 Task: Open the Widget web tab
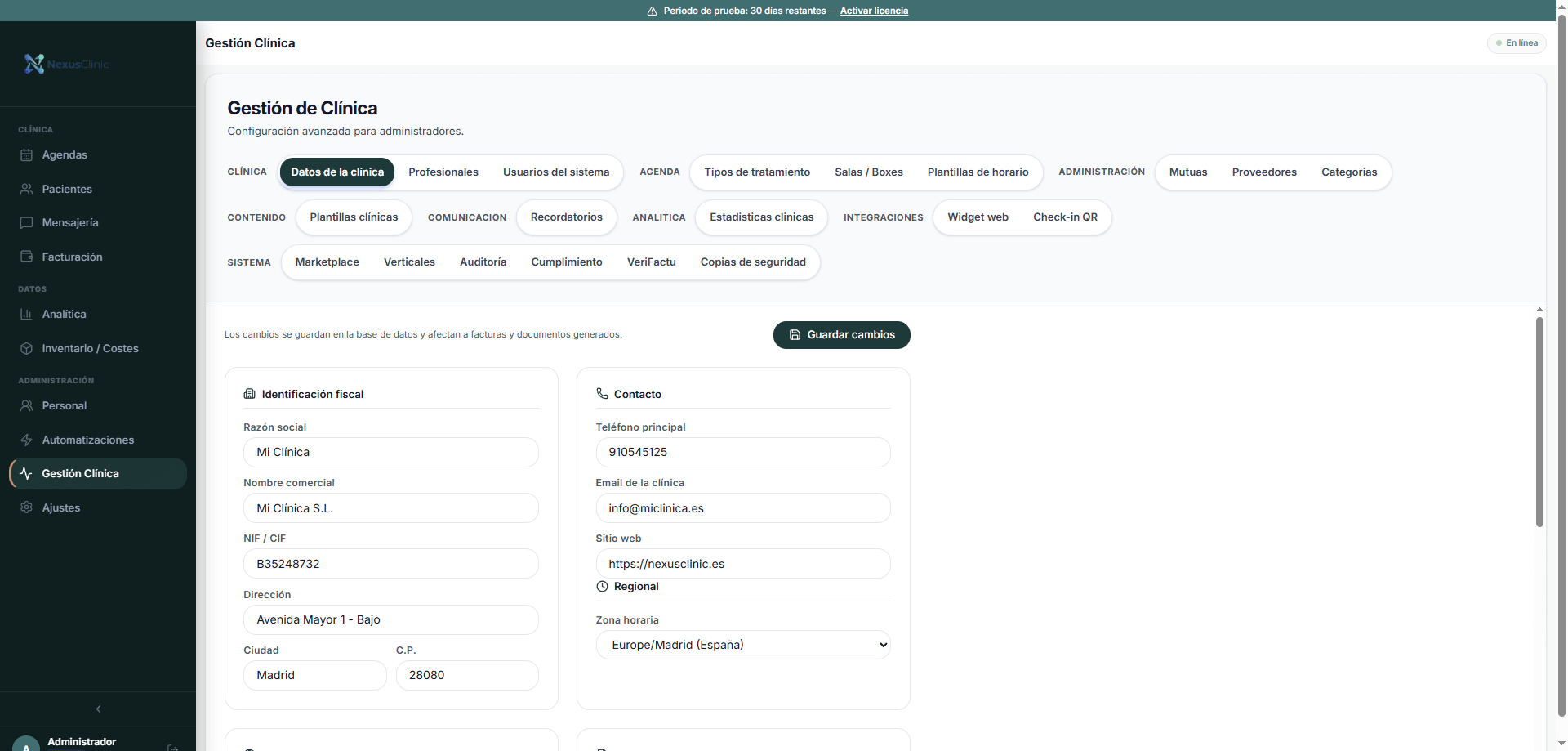click(978, 217)
